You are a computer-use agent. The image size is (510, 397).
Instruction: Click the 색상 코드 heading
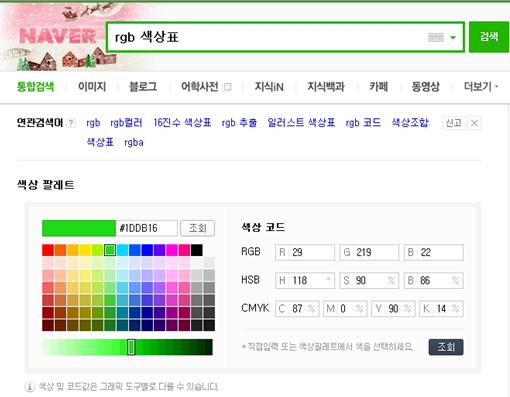(x=263, y=227)
